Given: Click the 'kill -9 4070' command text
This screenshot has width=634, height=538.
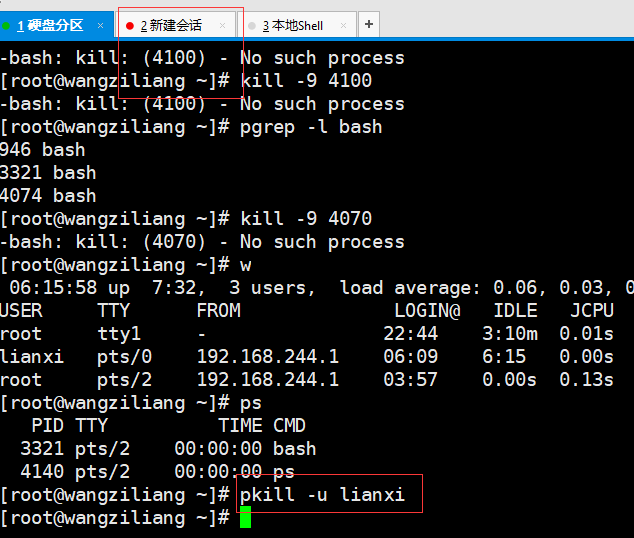Looking at the screenshot, I should click(x=306, y=219).
